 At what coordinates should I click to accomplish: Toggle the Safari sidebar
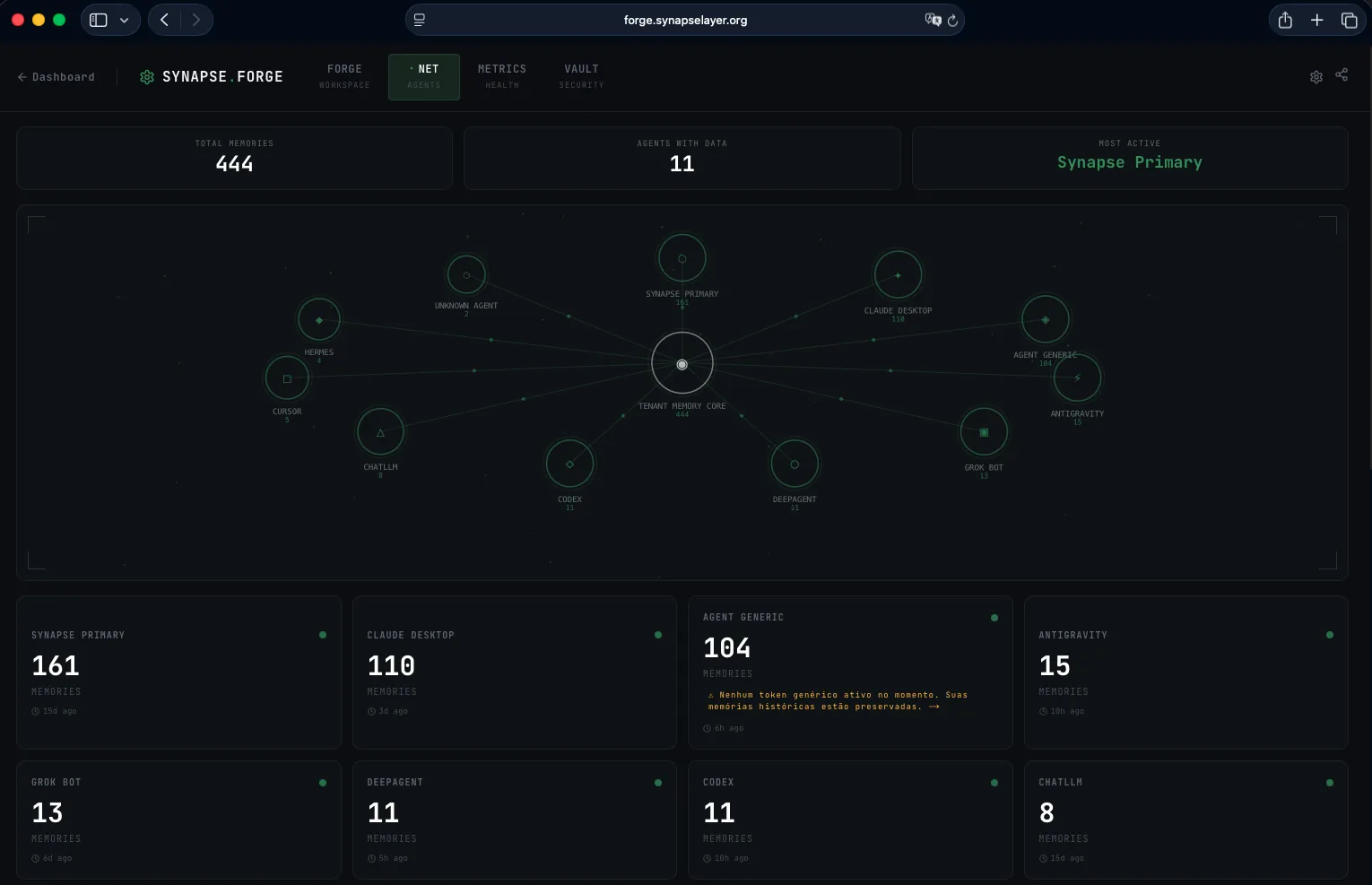click(99, 20)
